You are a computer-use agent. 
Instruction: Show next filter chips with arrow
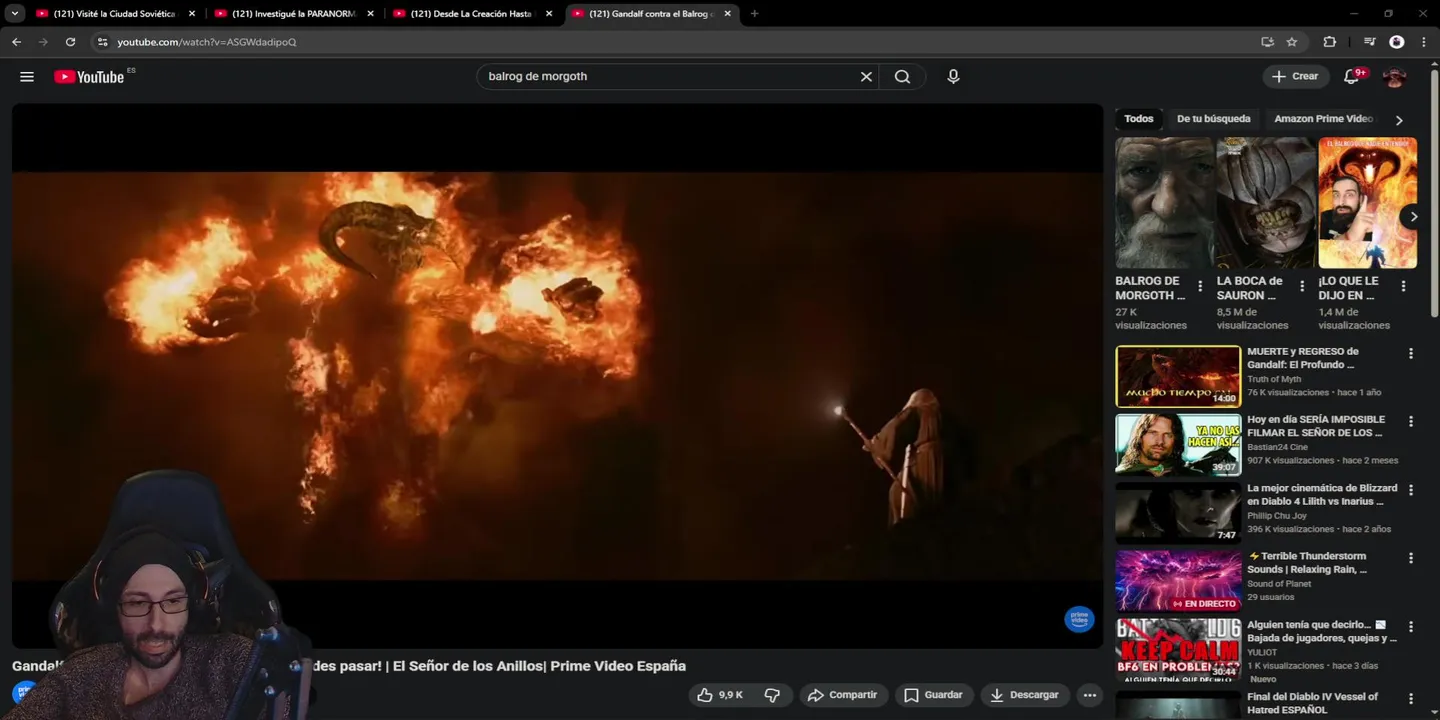(1399, 120)
